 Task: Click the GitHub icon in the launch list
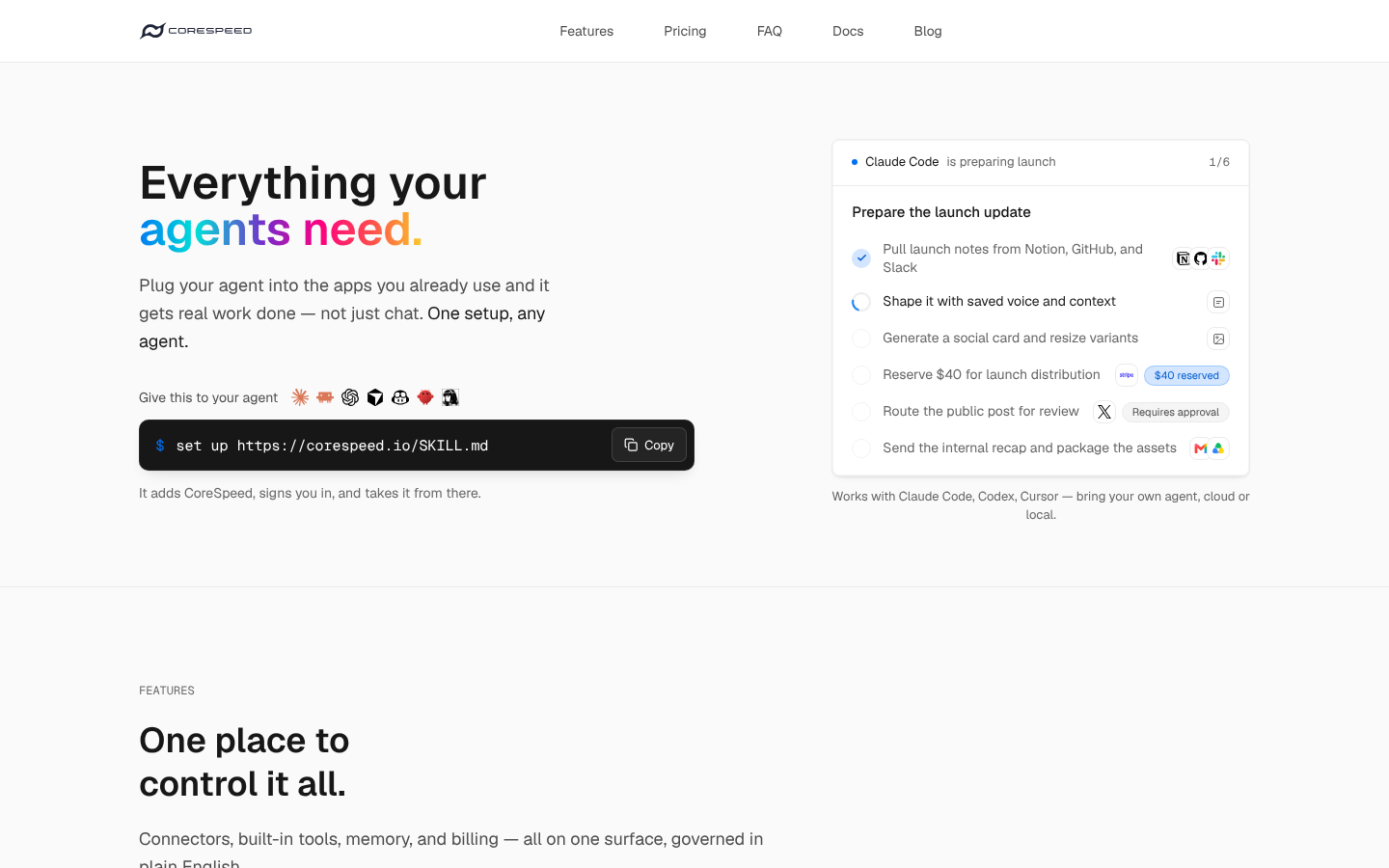[1201, 258]
